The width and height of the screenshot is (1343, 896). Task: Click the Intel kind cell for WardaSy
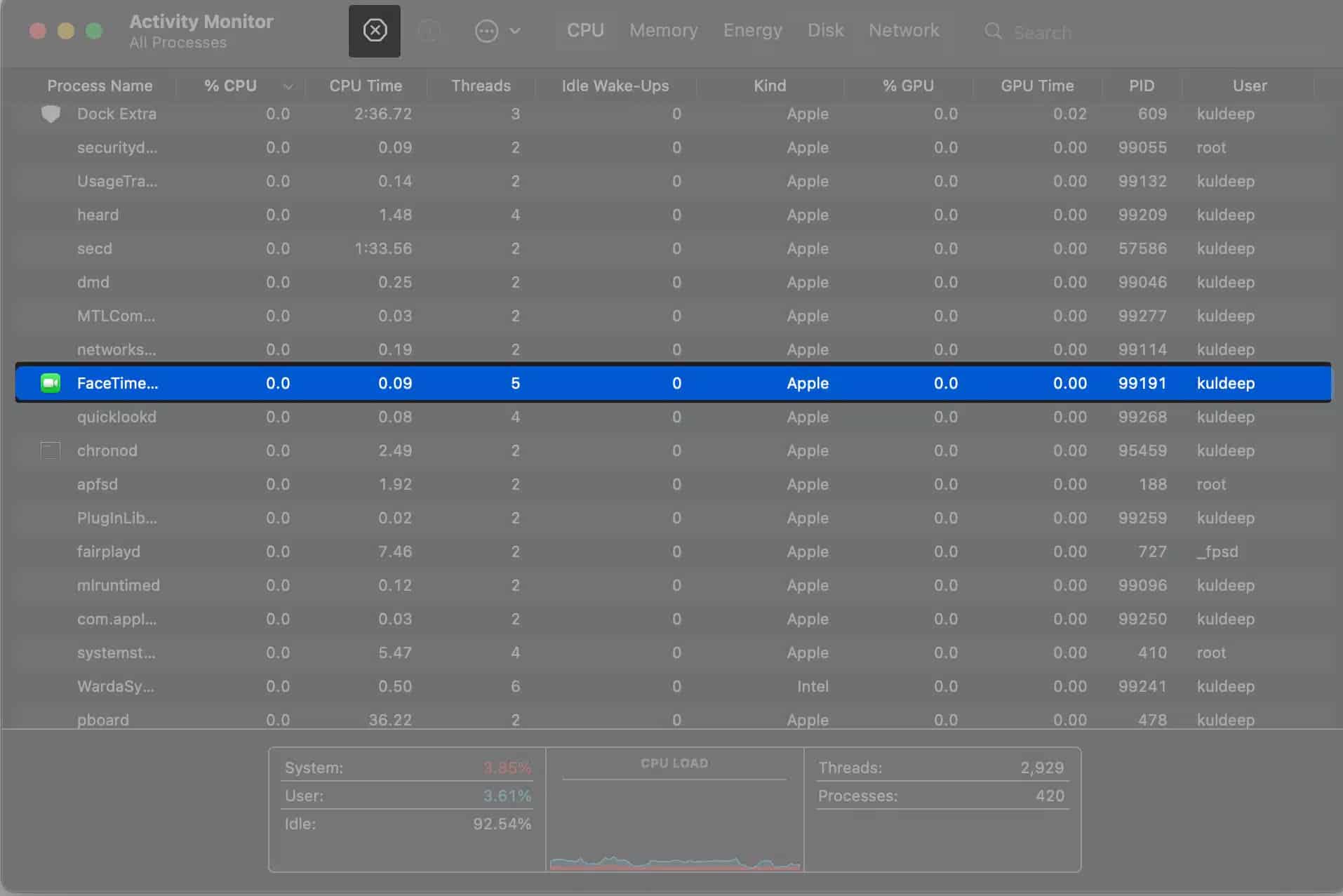(813, 686)
